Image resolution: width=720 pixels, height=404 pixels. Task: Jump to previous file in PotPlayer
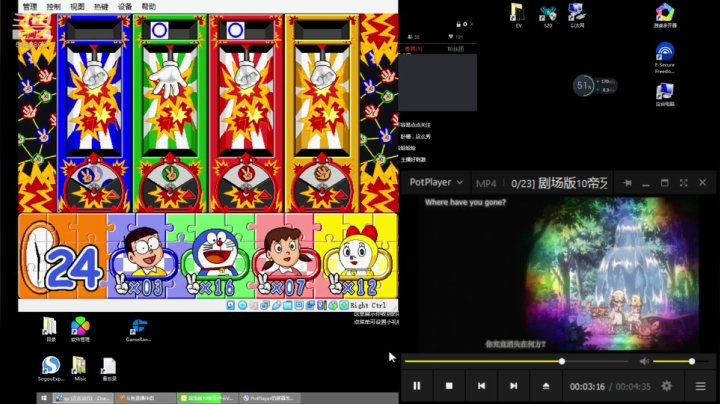click(481, 386)
